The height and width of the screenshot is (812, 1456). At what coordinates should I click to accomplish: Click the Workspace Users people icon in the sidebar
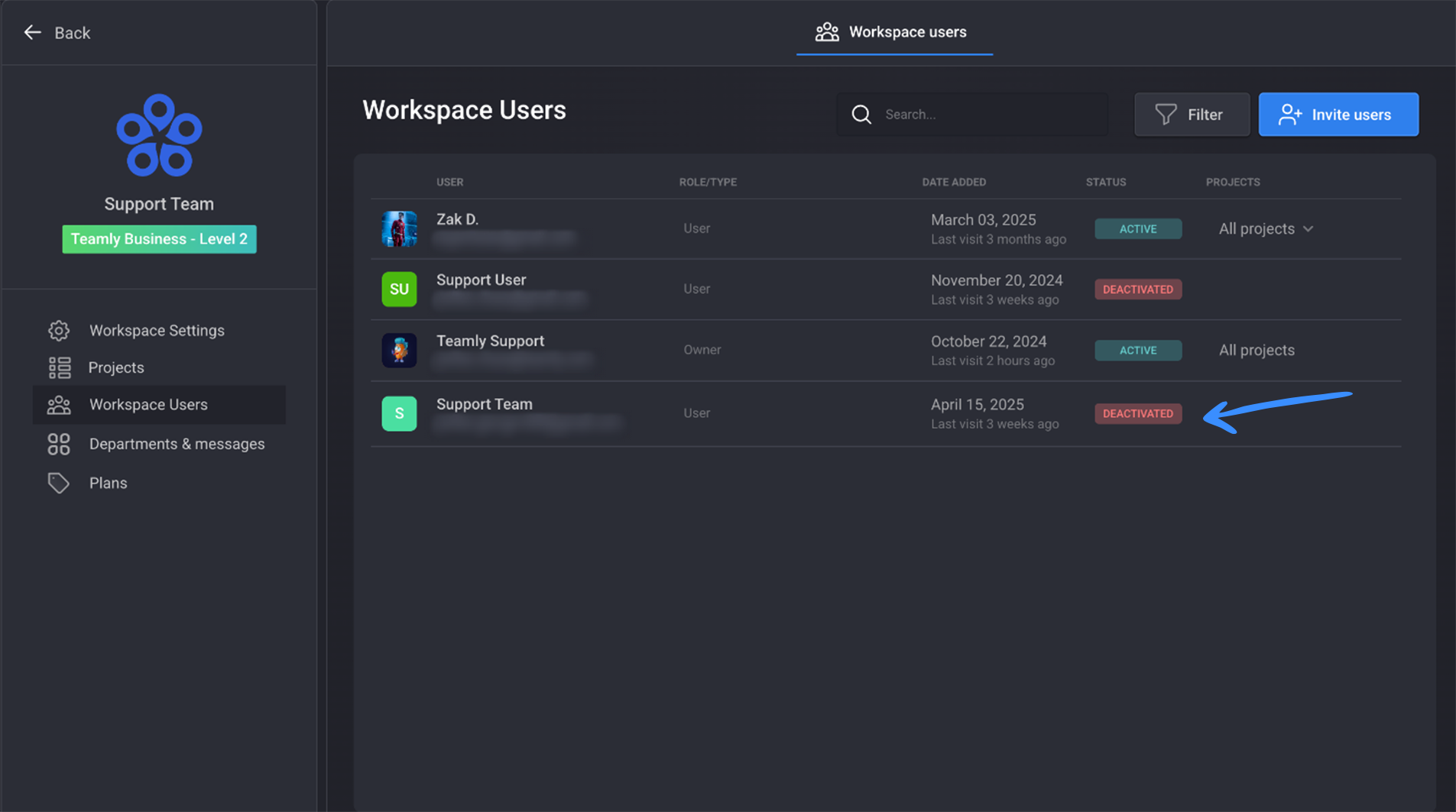59,405
